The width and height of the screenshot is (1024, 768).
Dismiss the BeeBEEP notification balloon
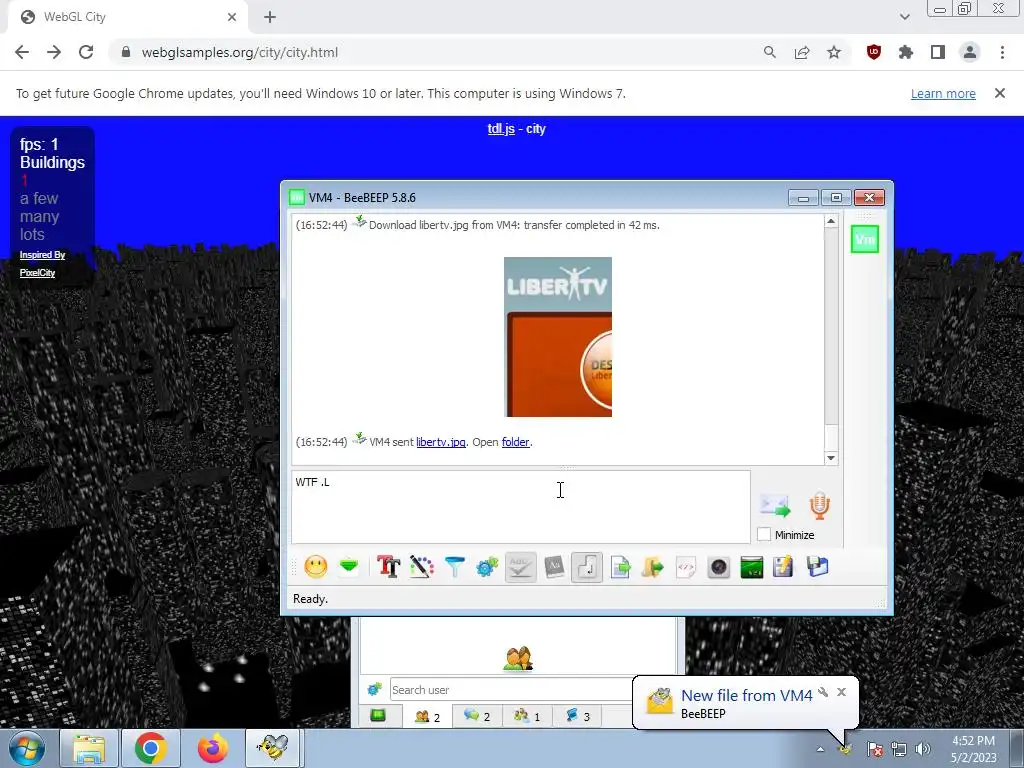pos(841,692)
